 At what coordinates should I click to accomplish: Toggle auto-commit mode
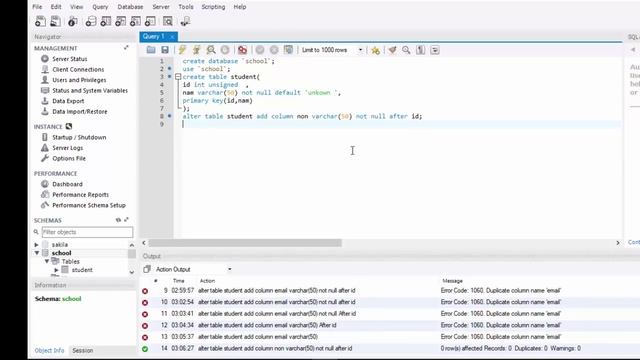click(x=288, y=50)
